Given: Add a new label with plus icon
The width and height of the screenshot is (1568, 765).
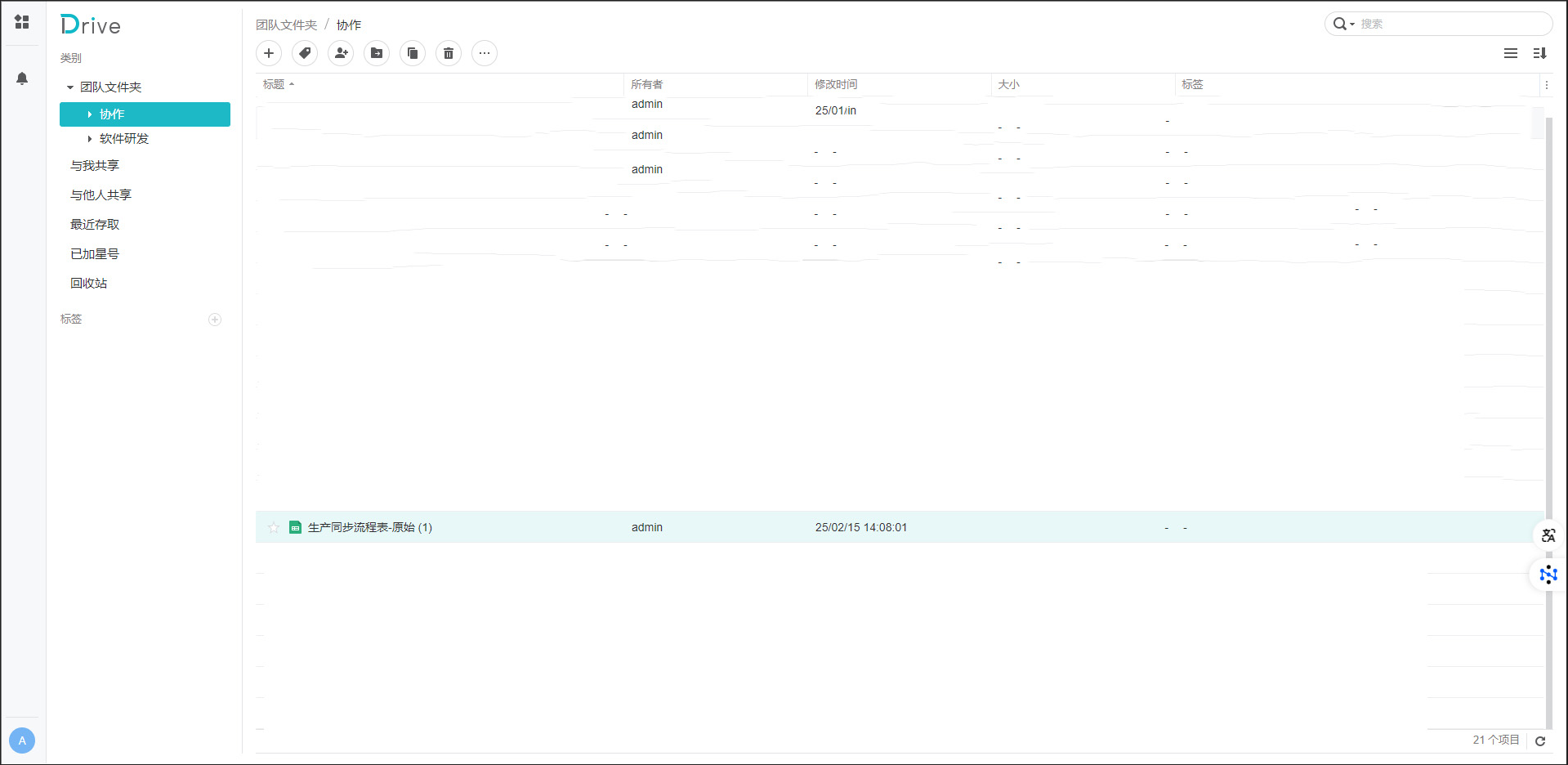Looking at the screenshot, I should click(215, 320).
